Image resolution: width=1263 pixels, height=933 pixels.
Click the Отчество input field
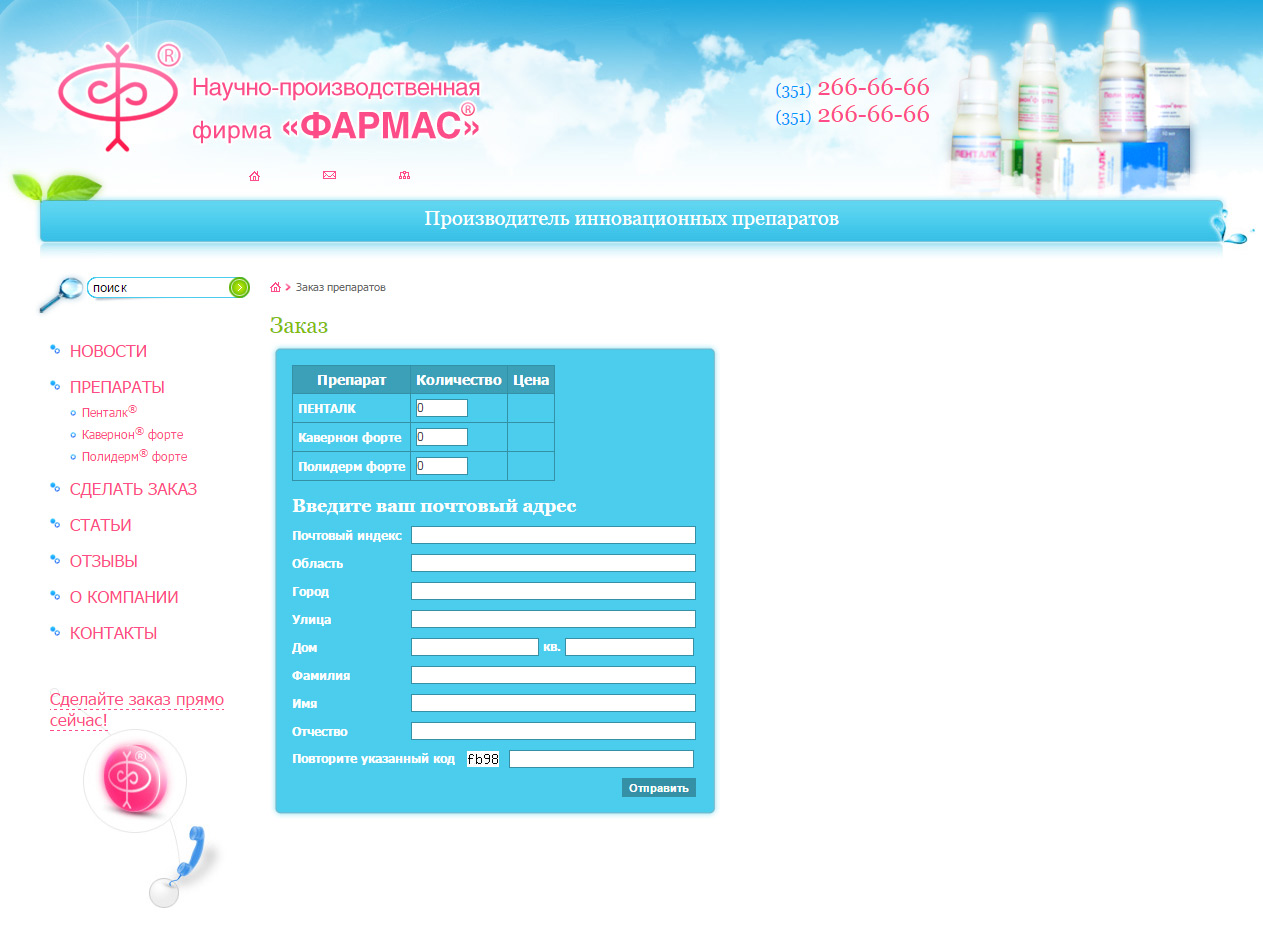(553, 731)
